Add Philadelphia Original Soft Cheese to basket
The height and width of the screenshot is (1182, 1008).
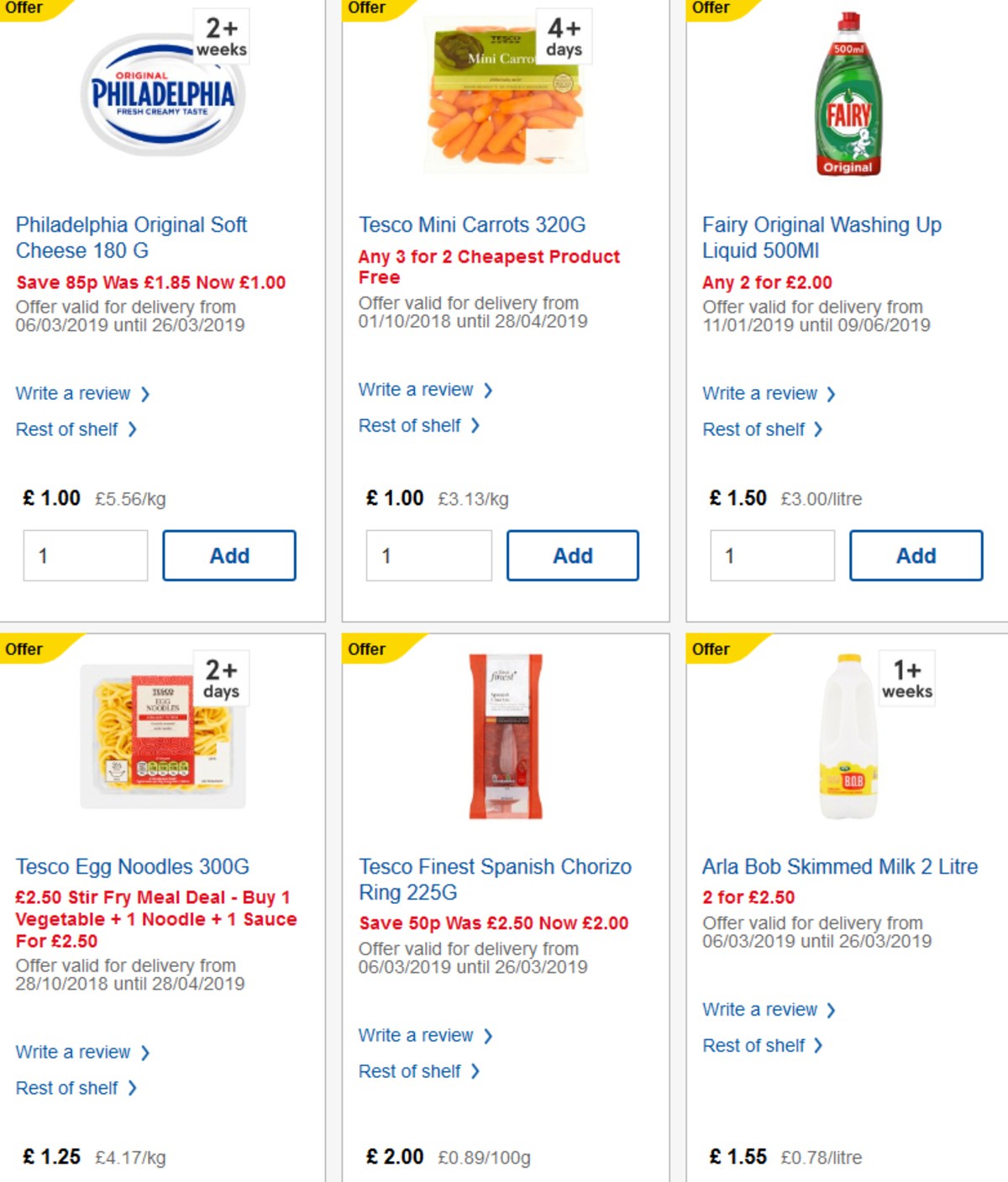click(x=228, y=555)
